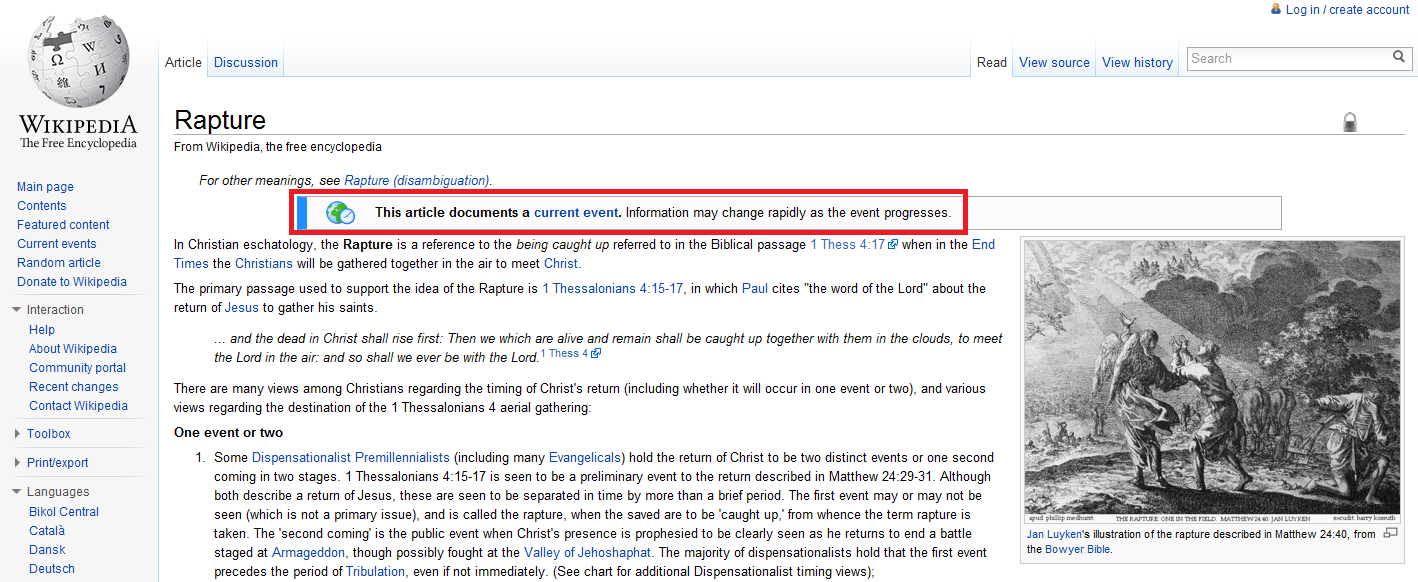
Task: Open the View source tab
Action: 1054,62
